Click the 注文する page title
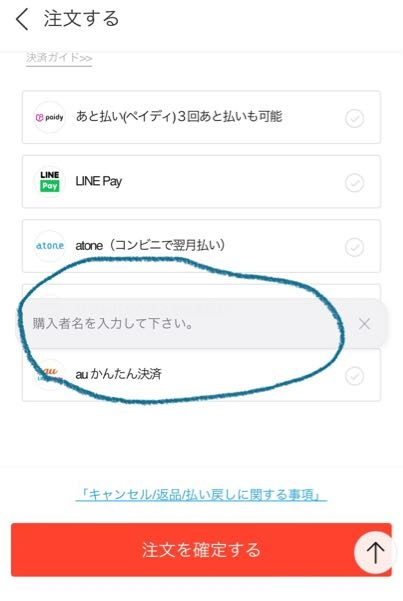This screenshot has width=403, height=601. point(81,18)
